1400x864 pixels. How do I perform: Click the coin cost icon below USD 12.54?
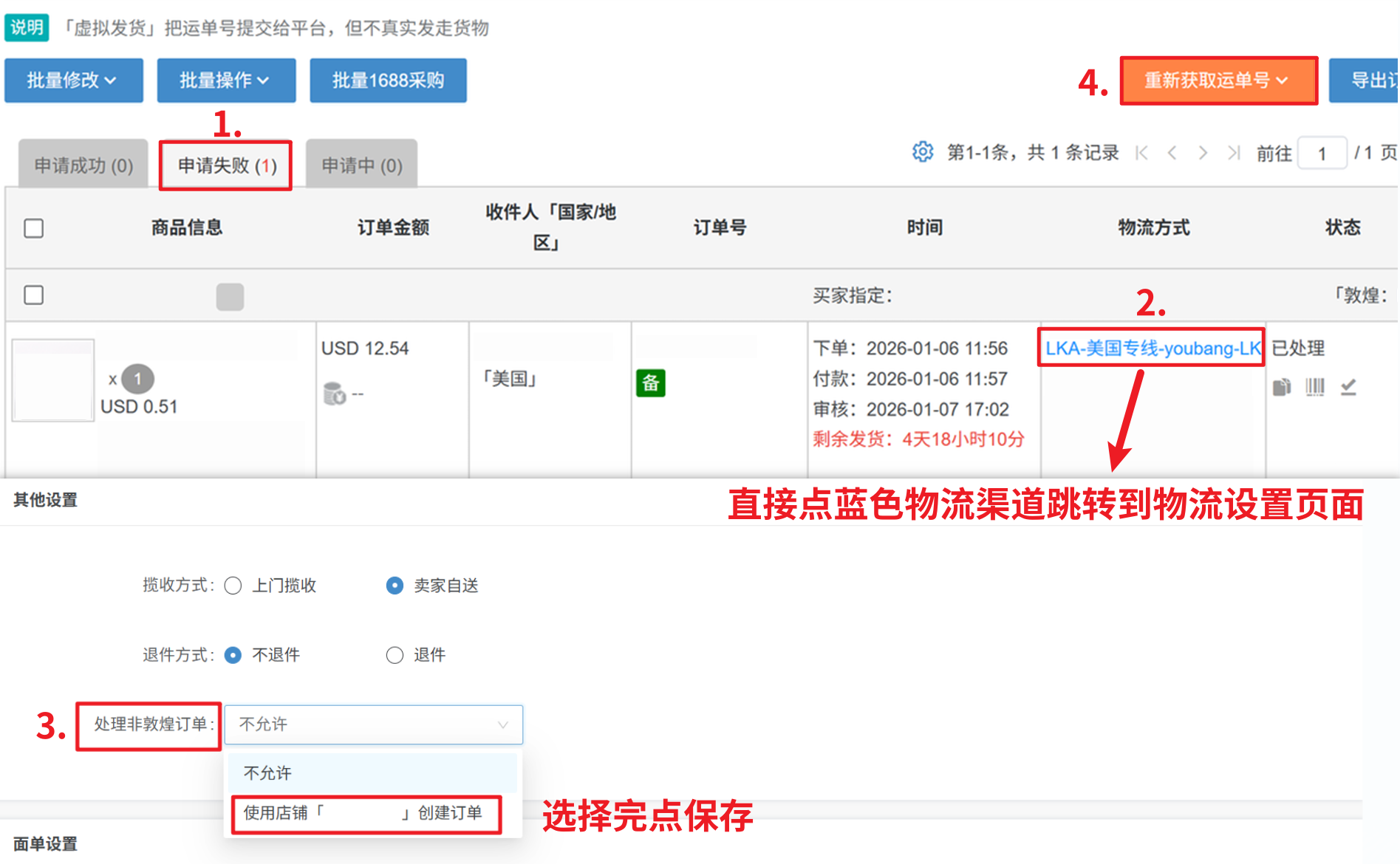(x=334, y=394)
